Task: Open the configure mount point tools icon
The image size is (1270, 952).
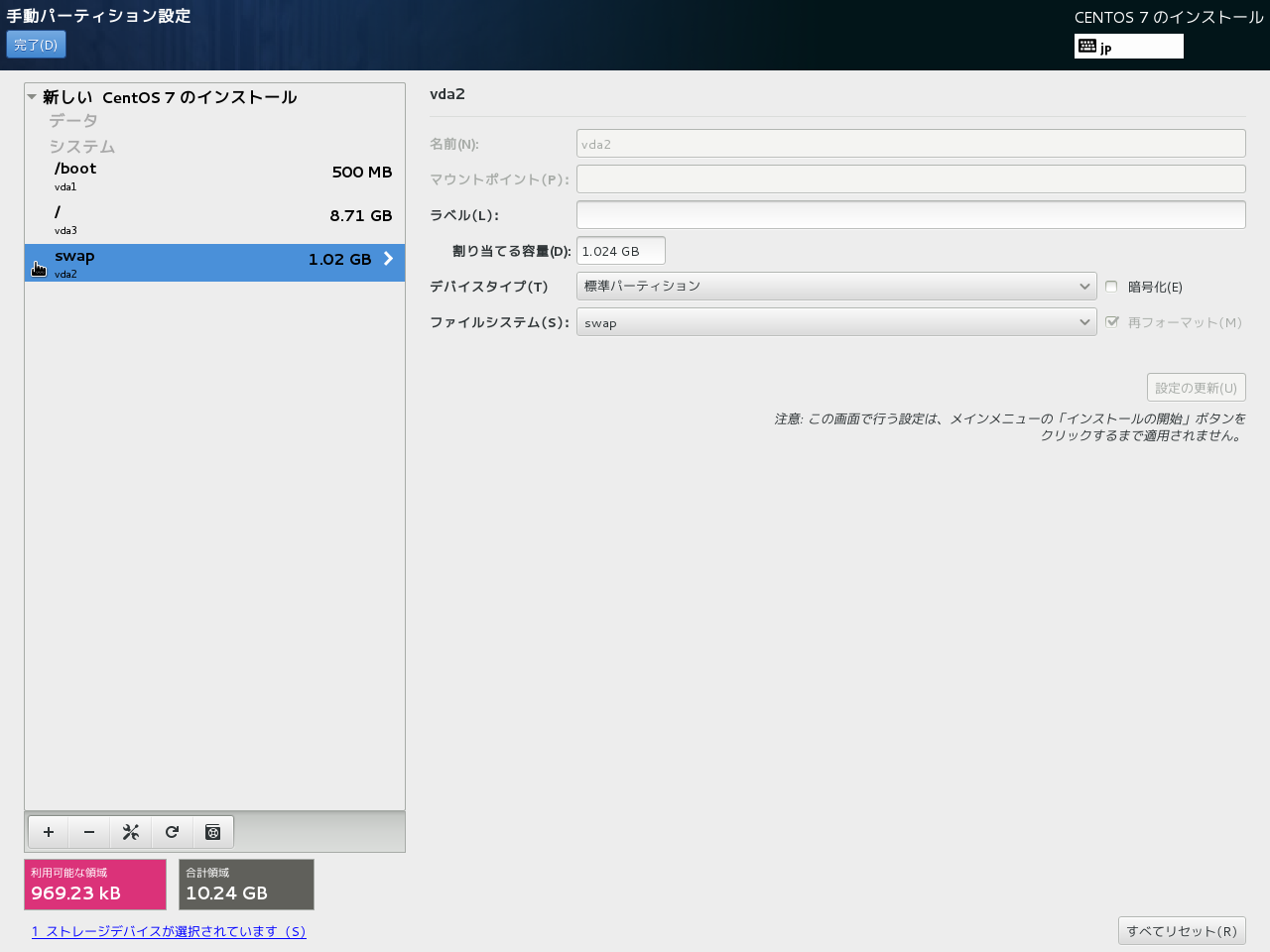Action: coord(131,832)
